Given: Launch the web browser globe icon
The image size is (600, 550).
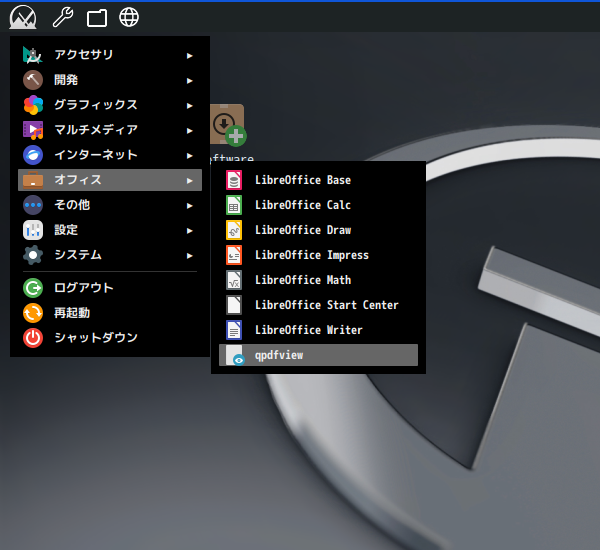Looking at the screenshot, I should (x=129, y=17).
